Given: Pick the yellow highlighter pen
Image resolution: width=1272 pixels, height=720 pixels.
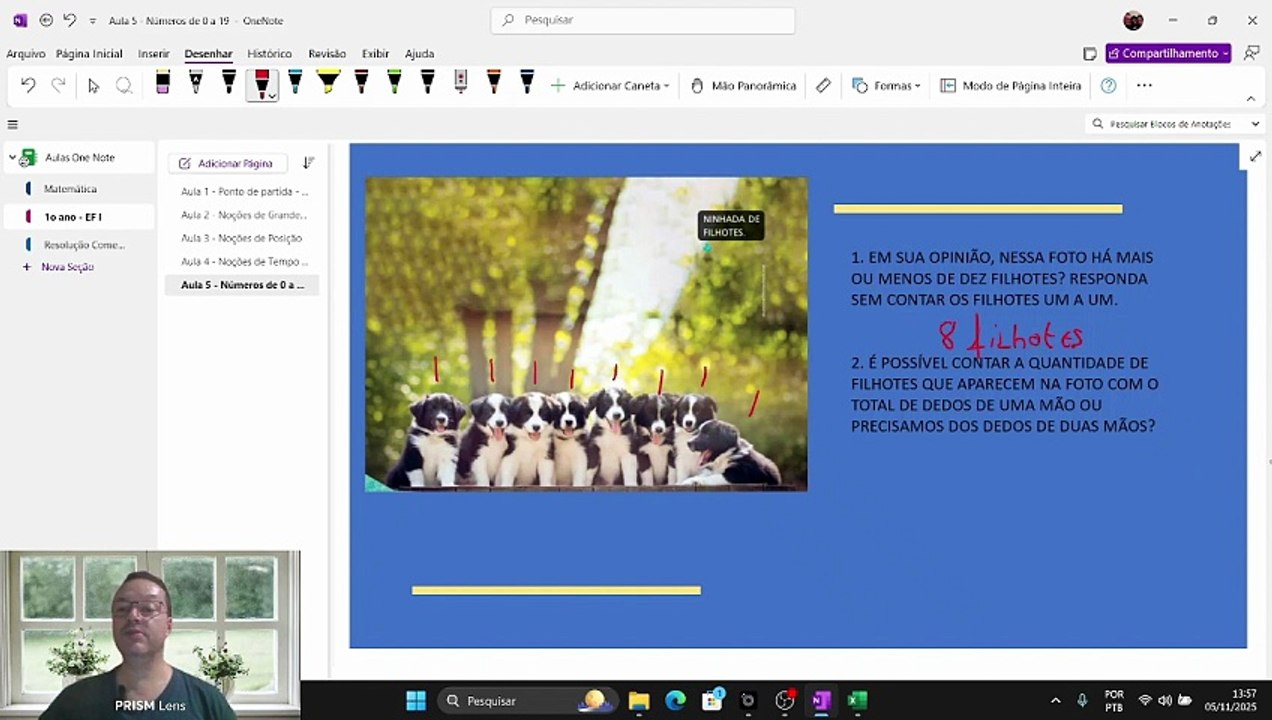Looking at the screenshot, I should pos(328,84).
